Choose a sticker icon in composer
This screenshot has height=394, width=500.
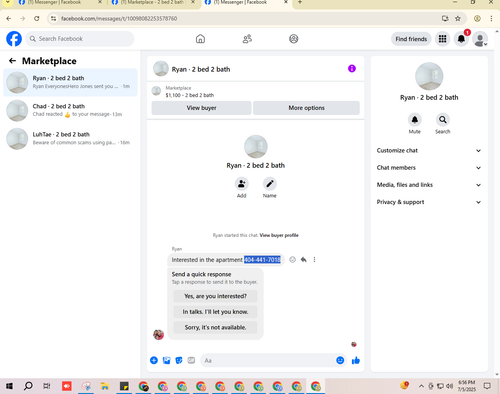179,360
